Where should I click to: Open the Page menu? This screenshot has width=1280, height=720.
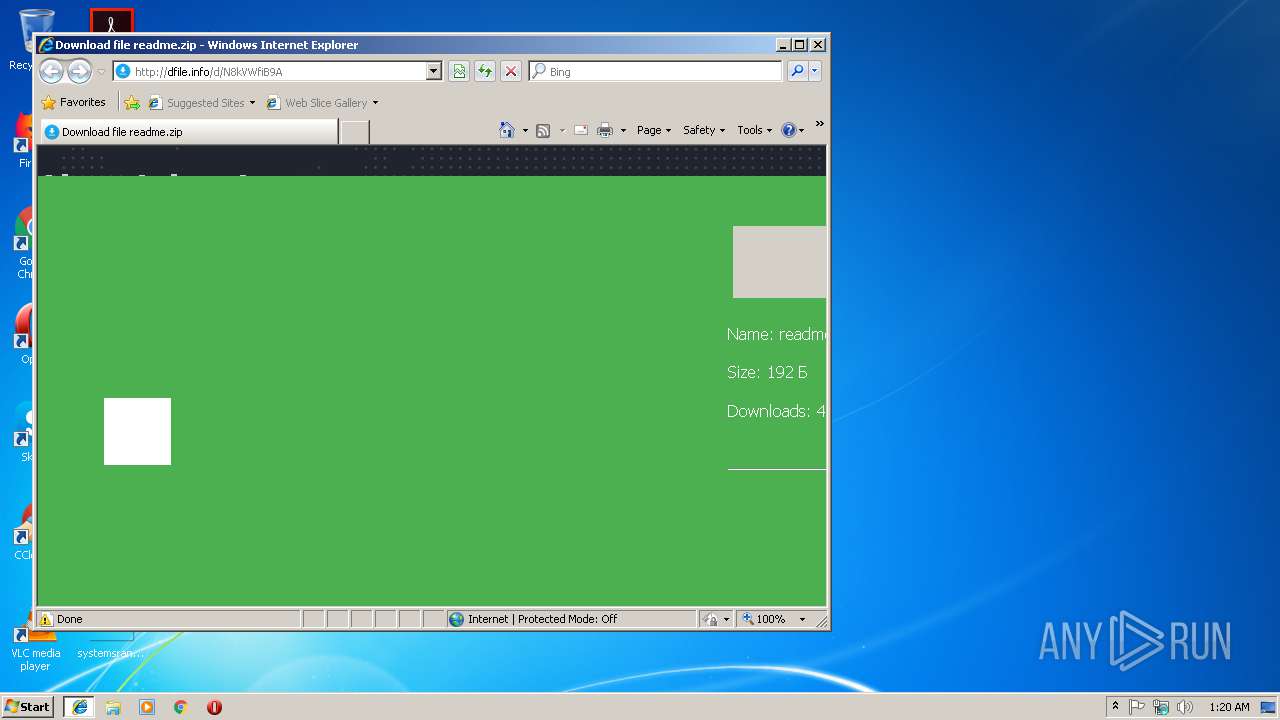tap(654, 130)
